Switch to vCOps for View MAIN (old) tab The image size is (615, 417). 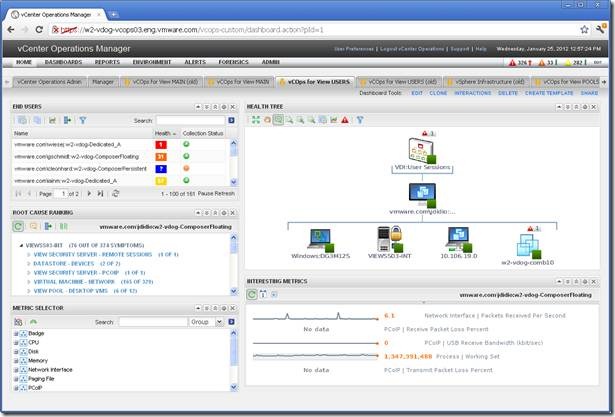tap(161, 82)
